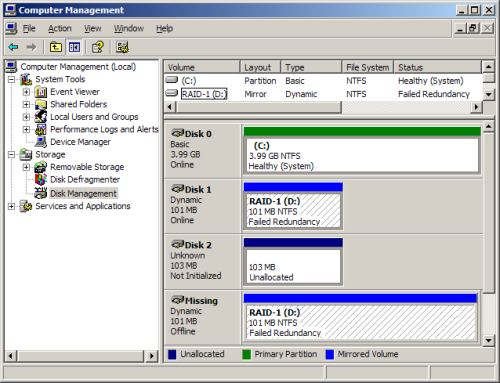Screen dimensions: 500x383
Task: Sort by the File System column header
Action: pos(368,67)
